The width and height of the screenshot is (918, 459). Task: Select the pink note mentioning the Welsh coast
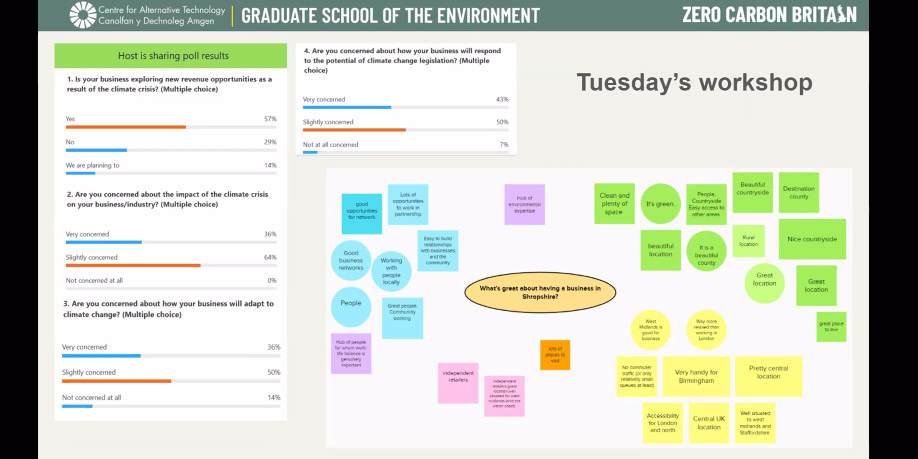(x=504, y=396)
